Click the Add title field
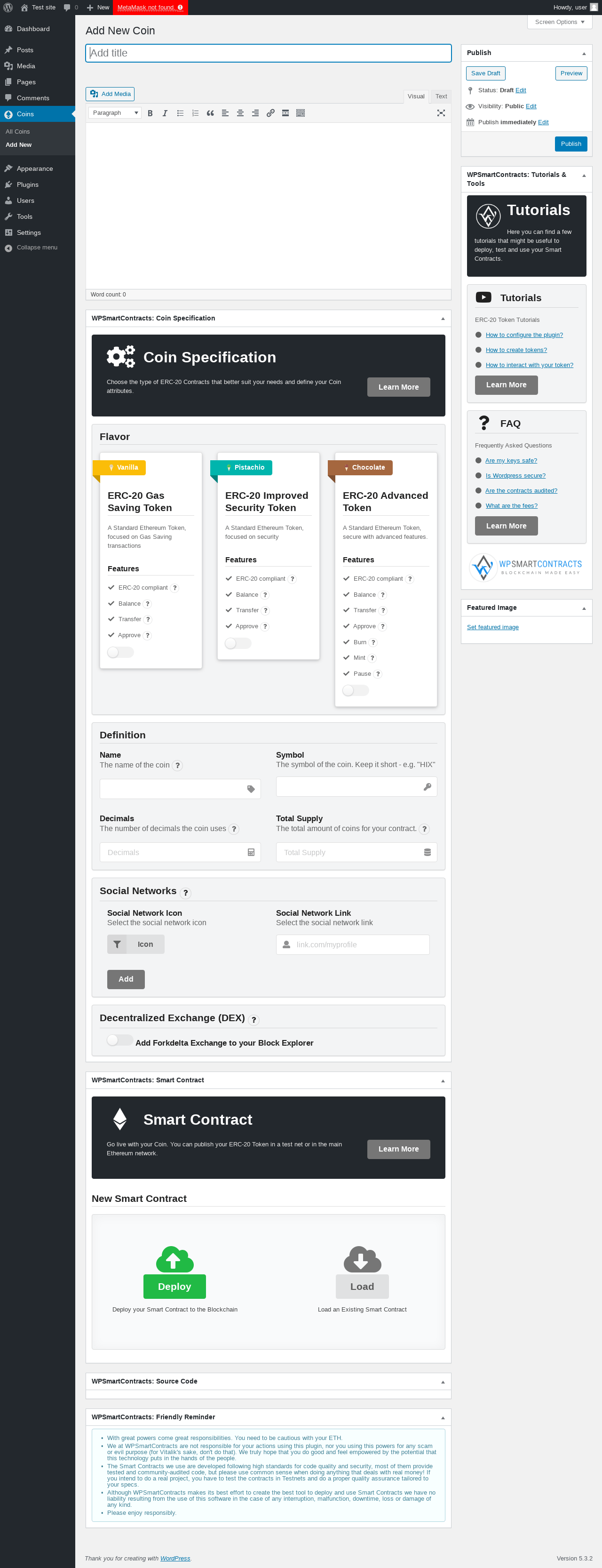The width and height of the screenshot is (602, 1568). [268, 54]
